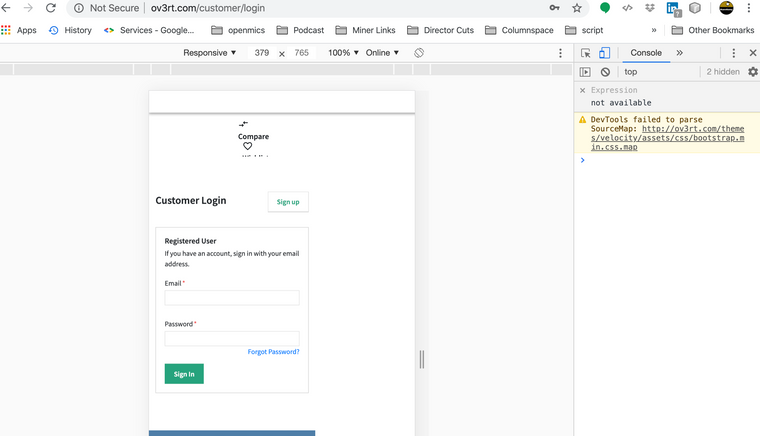
Task: Go back using the browser back arrow
Action: 6,8
